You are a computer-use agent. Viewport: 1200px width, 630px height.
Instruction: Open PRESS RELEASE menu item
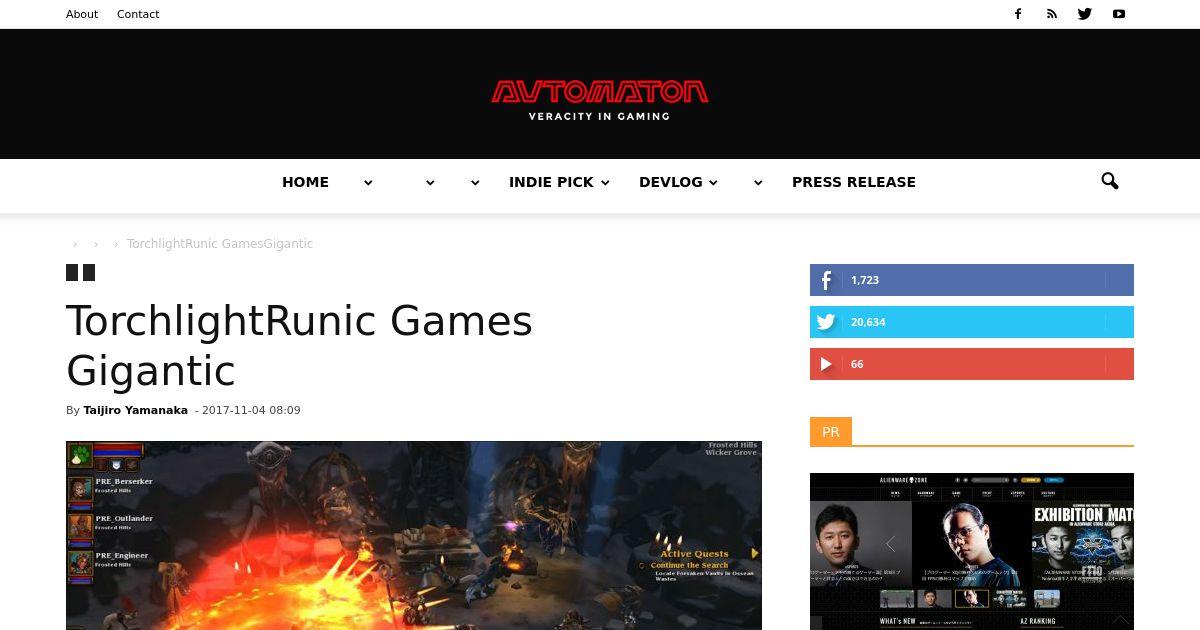point(854,182)
